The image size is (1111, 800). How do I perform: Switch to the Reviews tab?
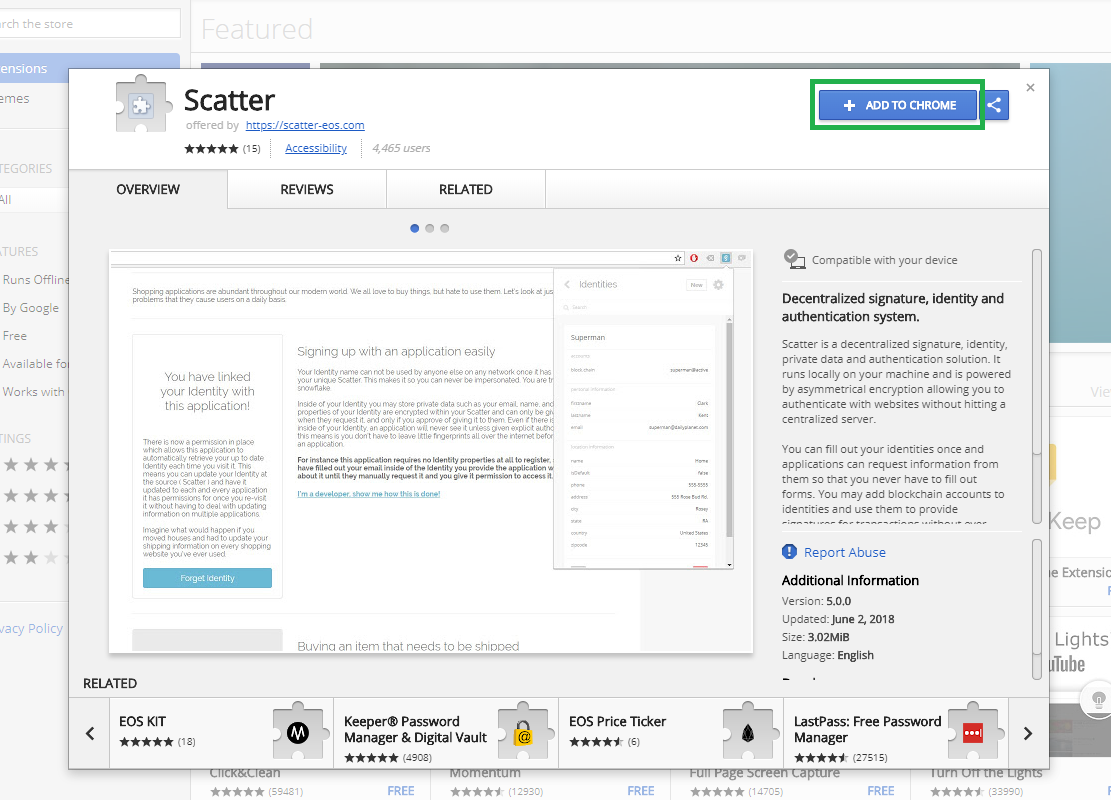click(307, 189)
